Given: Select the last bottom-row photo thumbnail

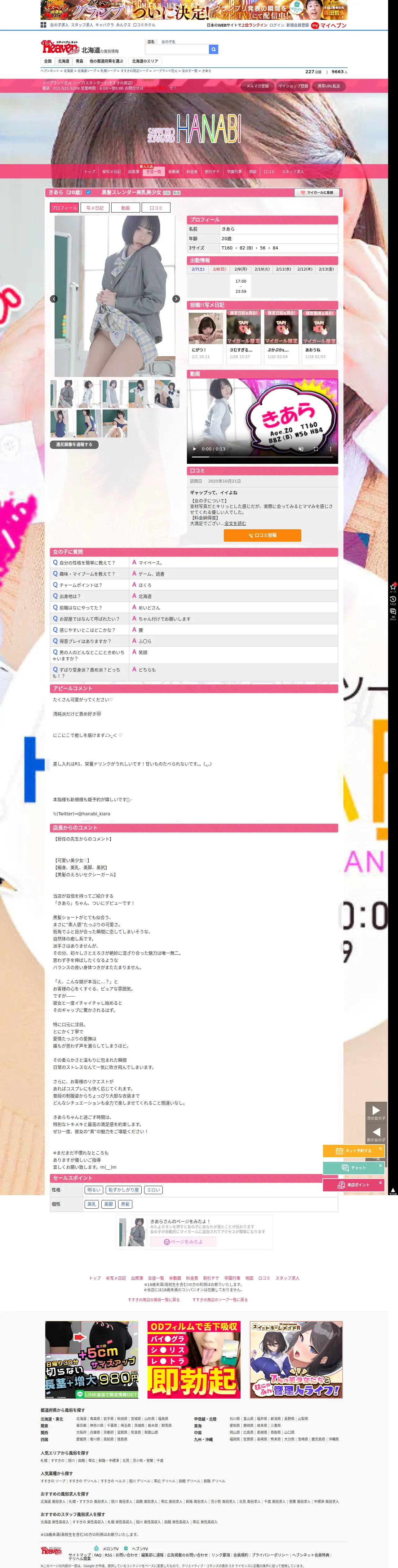Looking at the screenshot, I should (x=114, y=423).
